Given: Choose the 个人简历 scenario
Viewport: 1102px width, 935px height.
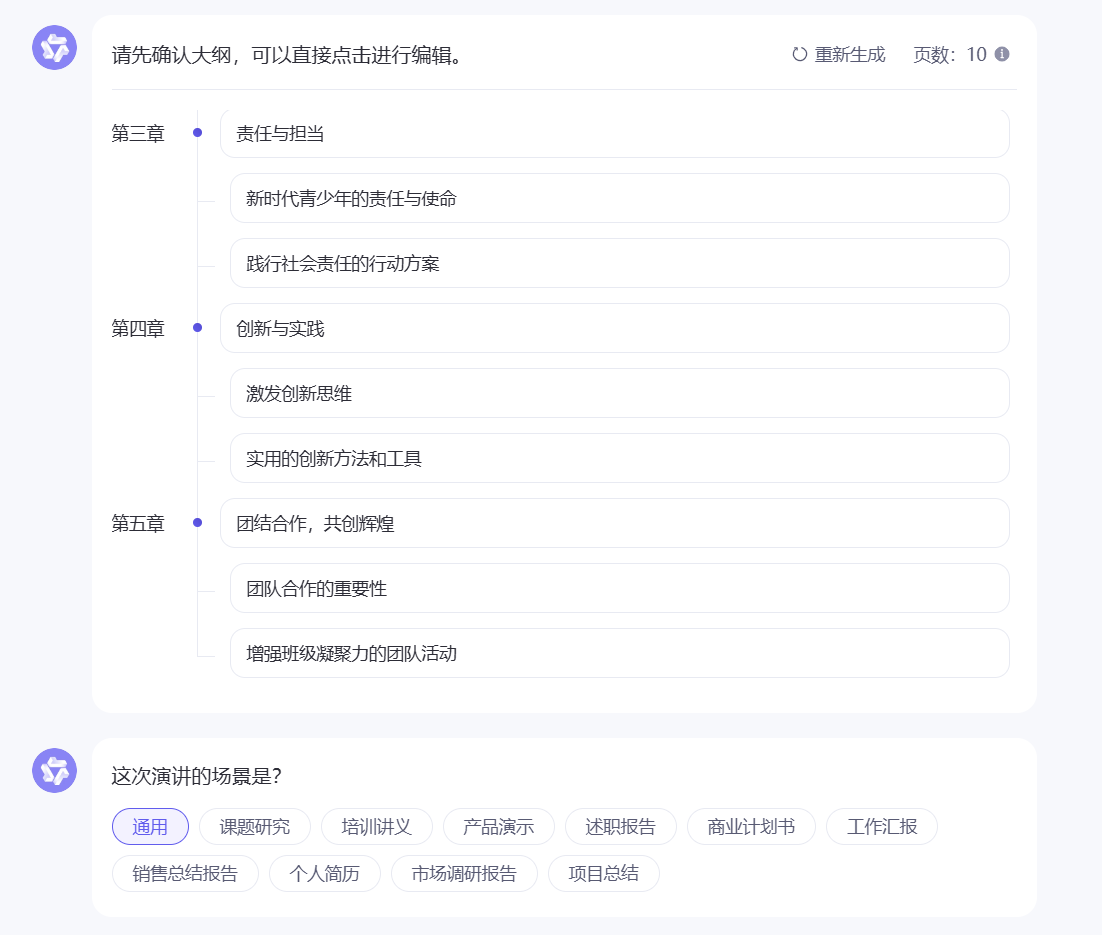Looking at the screenshot, I should (325, 873).
